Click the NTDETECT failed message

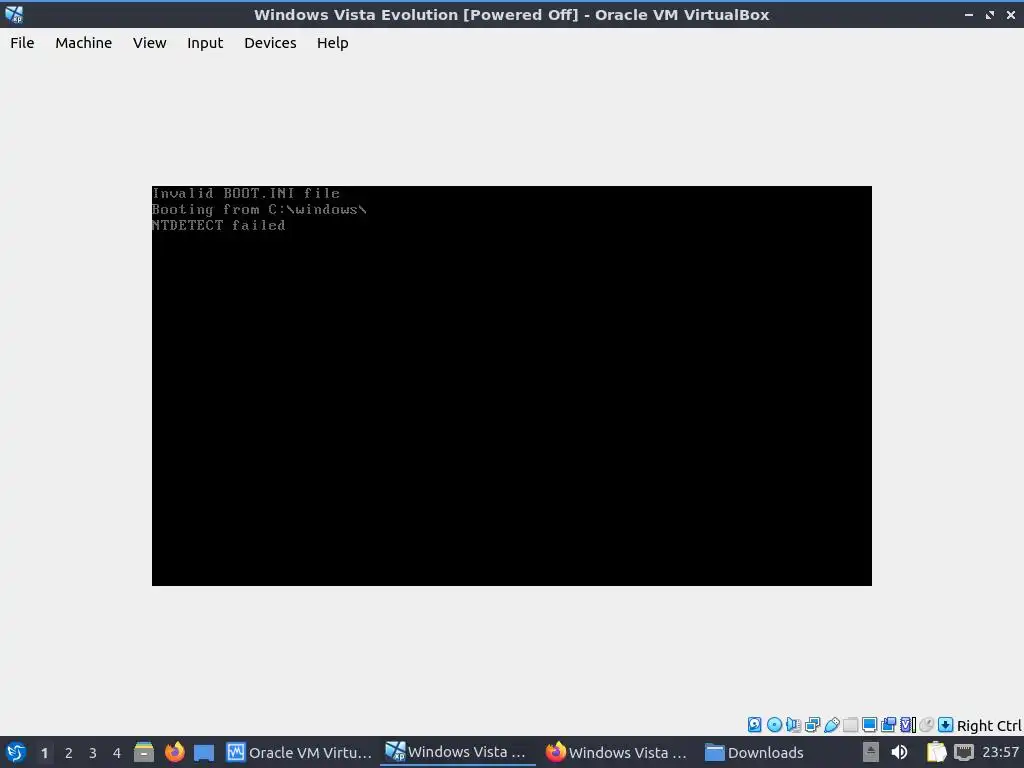pyautogui.click(x=219, y=225)
